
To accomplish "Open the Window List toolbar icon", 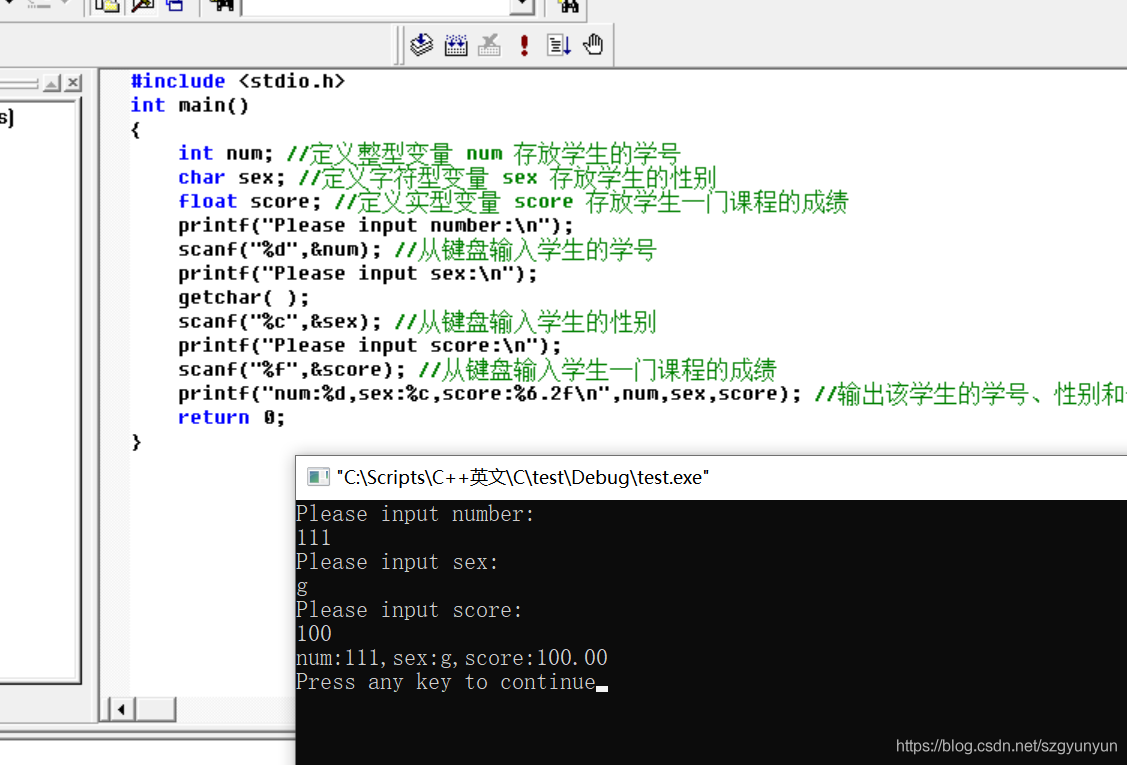I will [x=175, y=6].
